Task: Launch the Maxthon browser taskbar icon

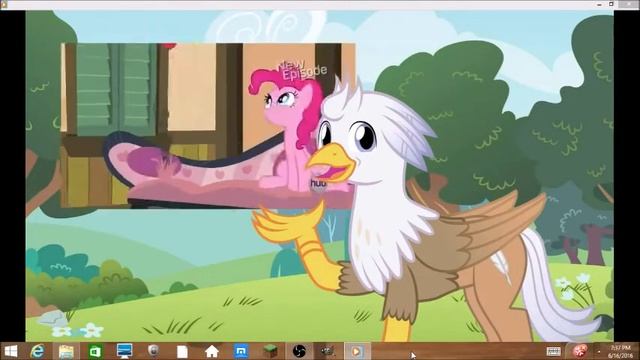Action: [x=241, y=351]
